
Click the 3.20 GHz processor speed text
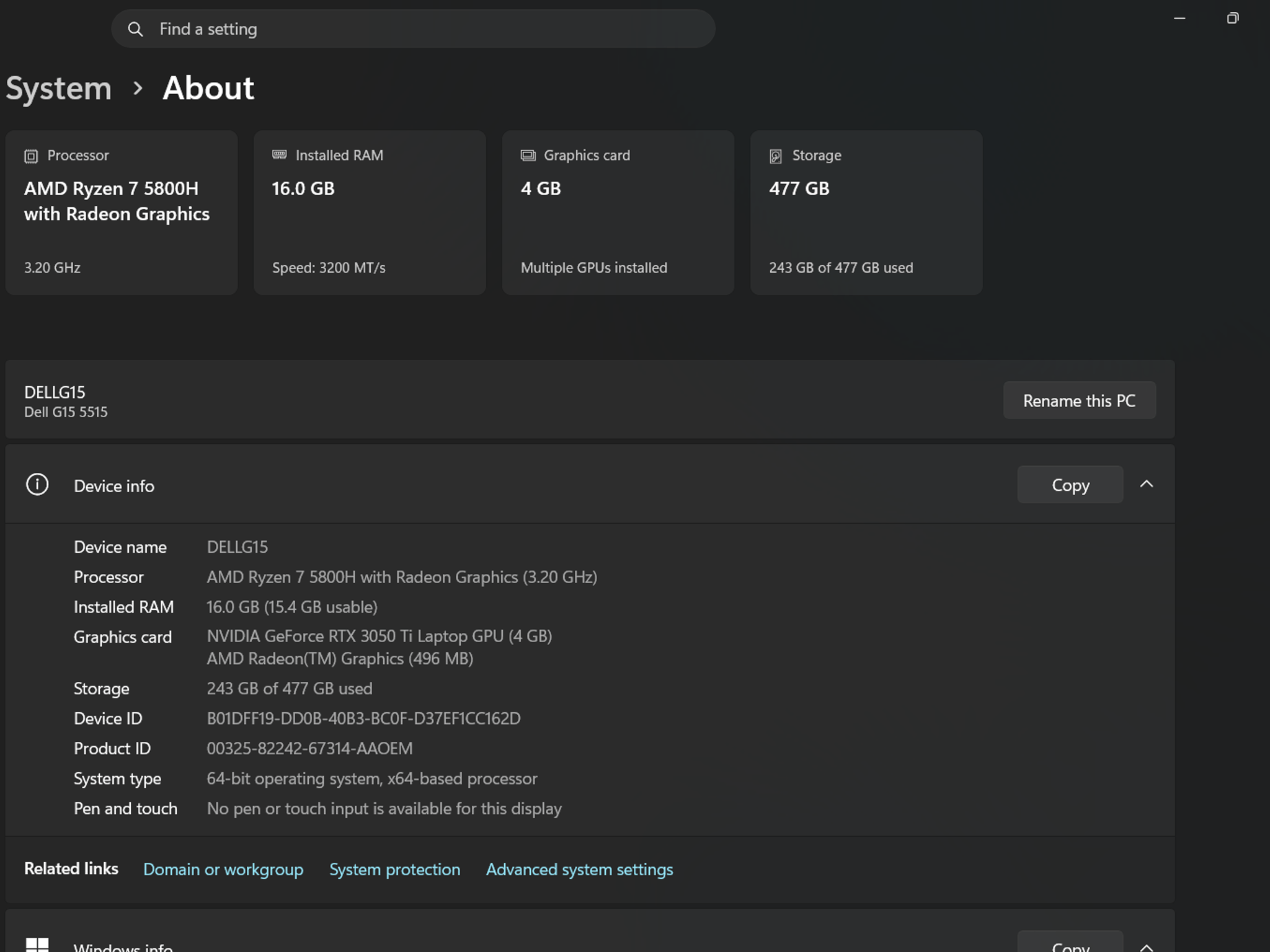coord(52,268)
